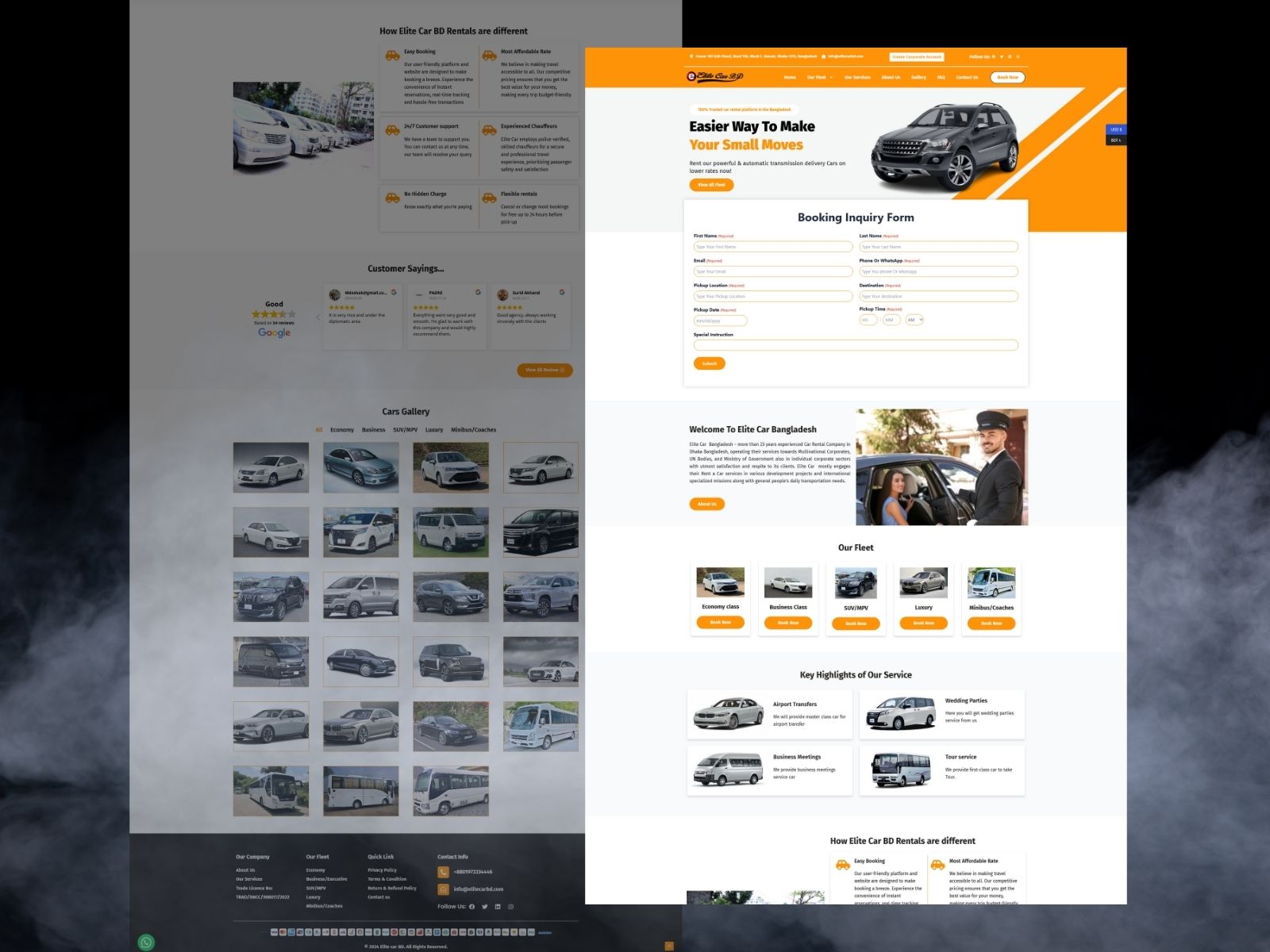1270x952 pixels.
Task: Click View All Review button
Action: pyautogui.click(x=545, y=370)
